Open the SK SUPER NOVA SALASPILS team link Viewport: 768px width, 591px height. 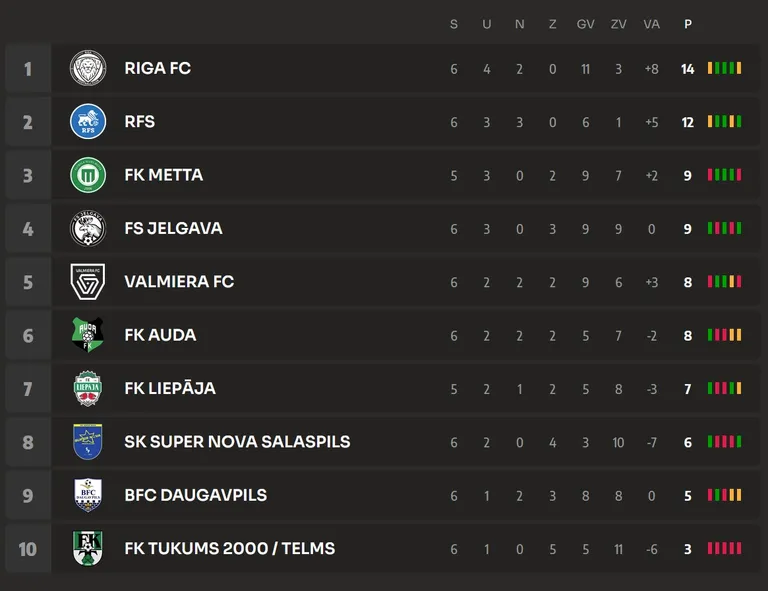pos(238,442)
